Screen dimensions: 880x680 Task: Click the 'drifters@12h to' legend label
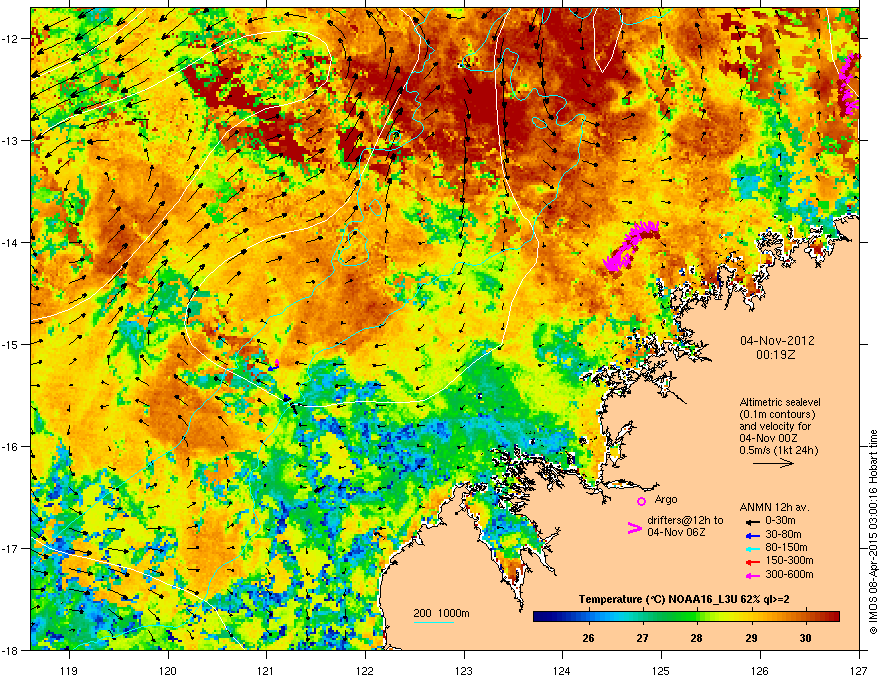tap(685, 520)
